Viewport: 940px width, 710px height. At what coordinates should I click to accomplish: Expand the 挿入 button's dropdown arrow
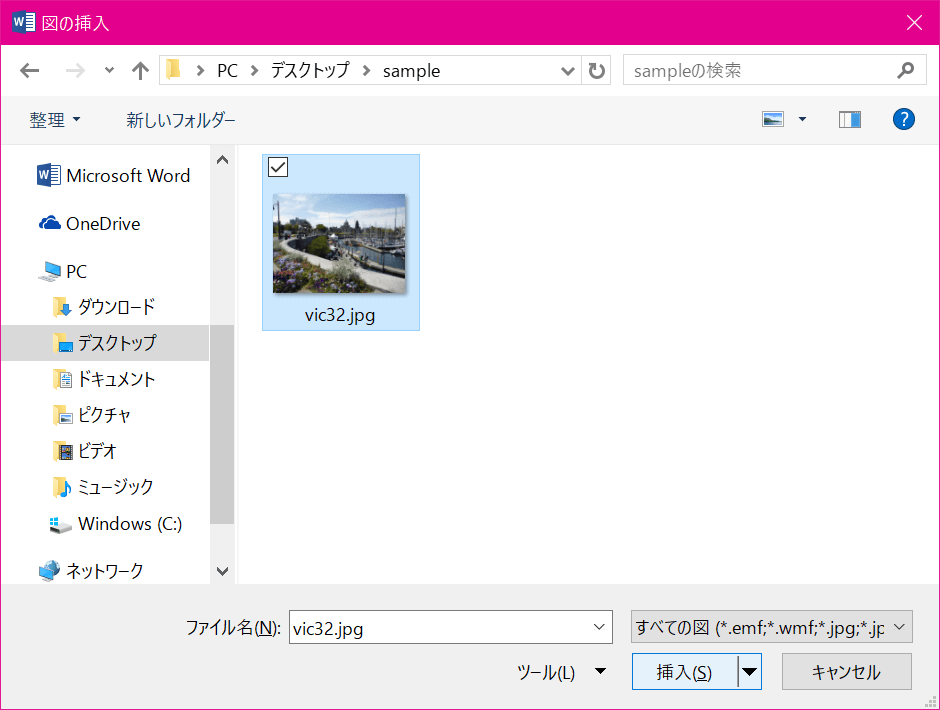749,671
